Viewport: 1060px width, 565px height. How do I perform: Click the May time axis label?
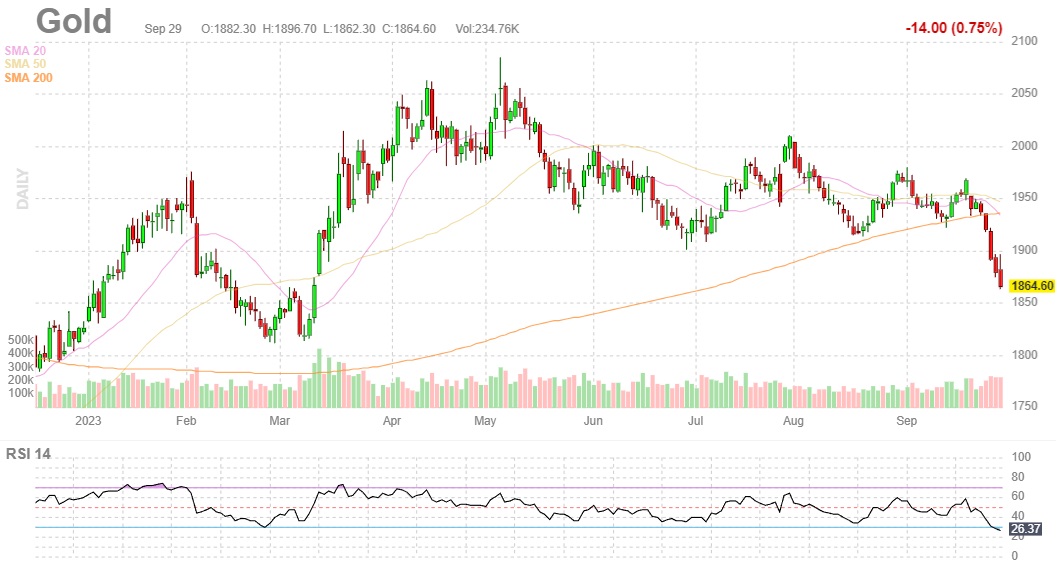coord(485,420)
